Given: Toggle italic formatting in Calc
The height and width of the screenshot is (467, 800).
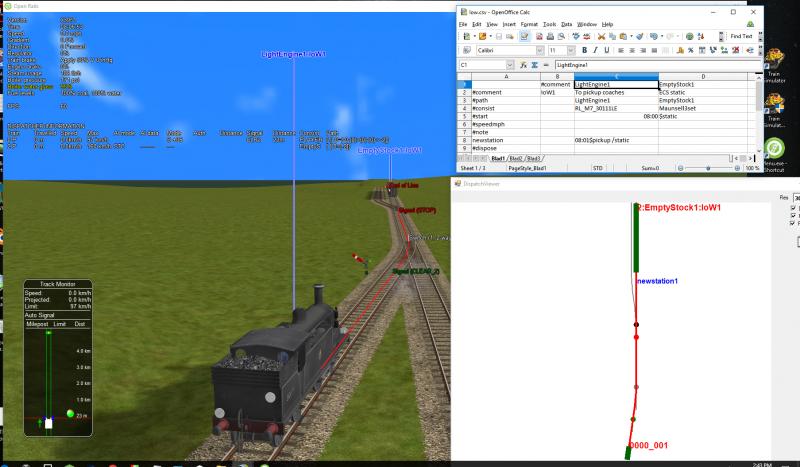Looking at the screenshot, I should tap(595, 50).
